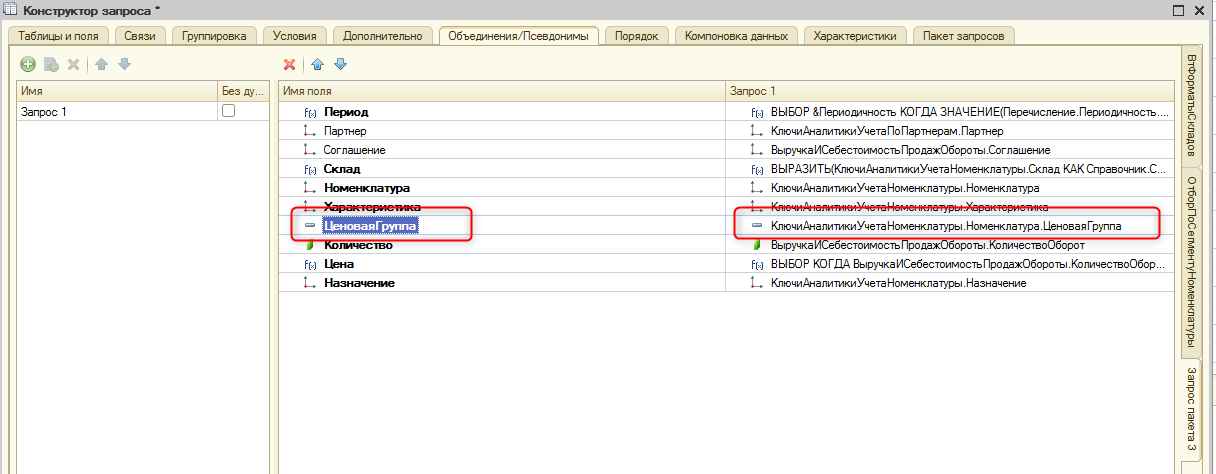Click the green icon next to Количество

pos(309,245)
